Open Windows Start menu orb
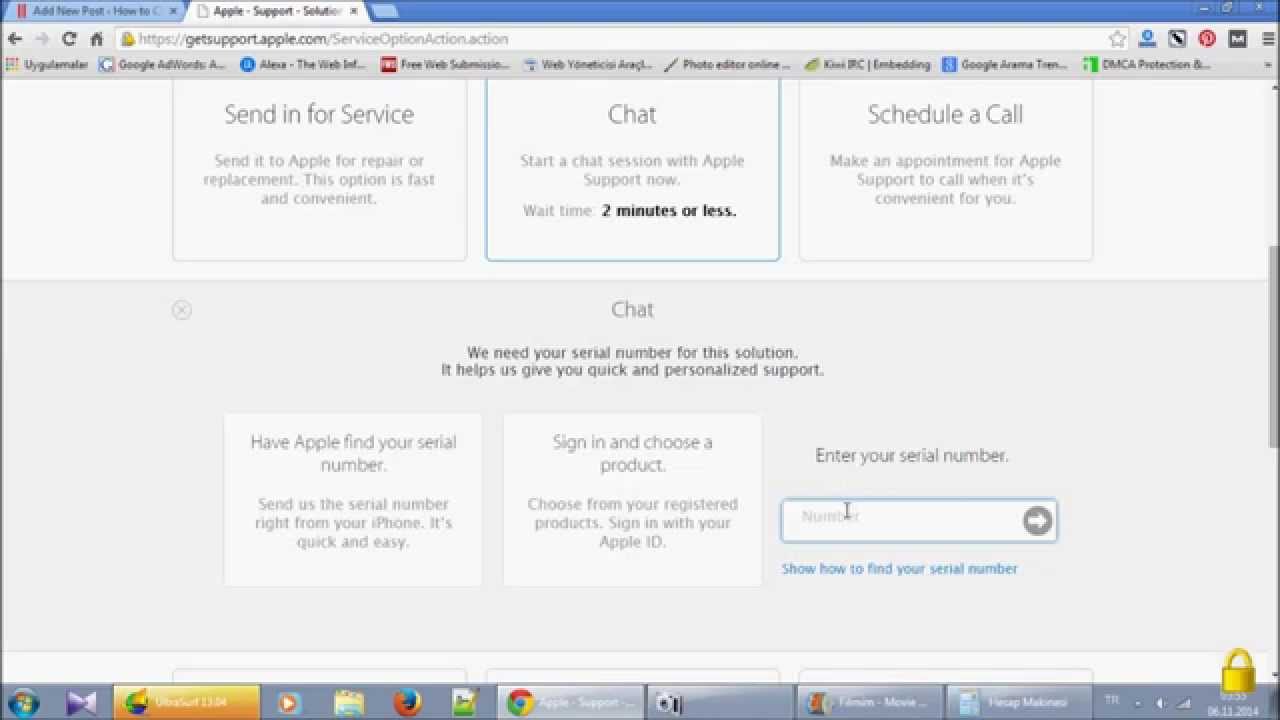1280x720 pixels. pos(24,702)
